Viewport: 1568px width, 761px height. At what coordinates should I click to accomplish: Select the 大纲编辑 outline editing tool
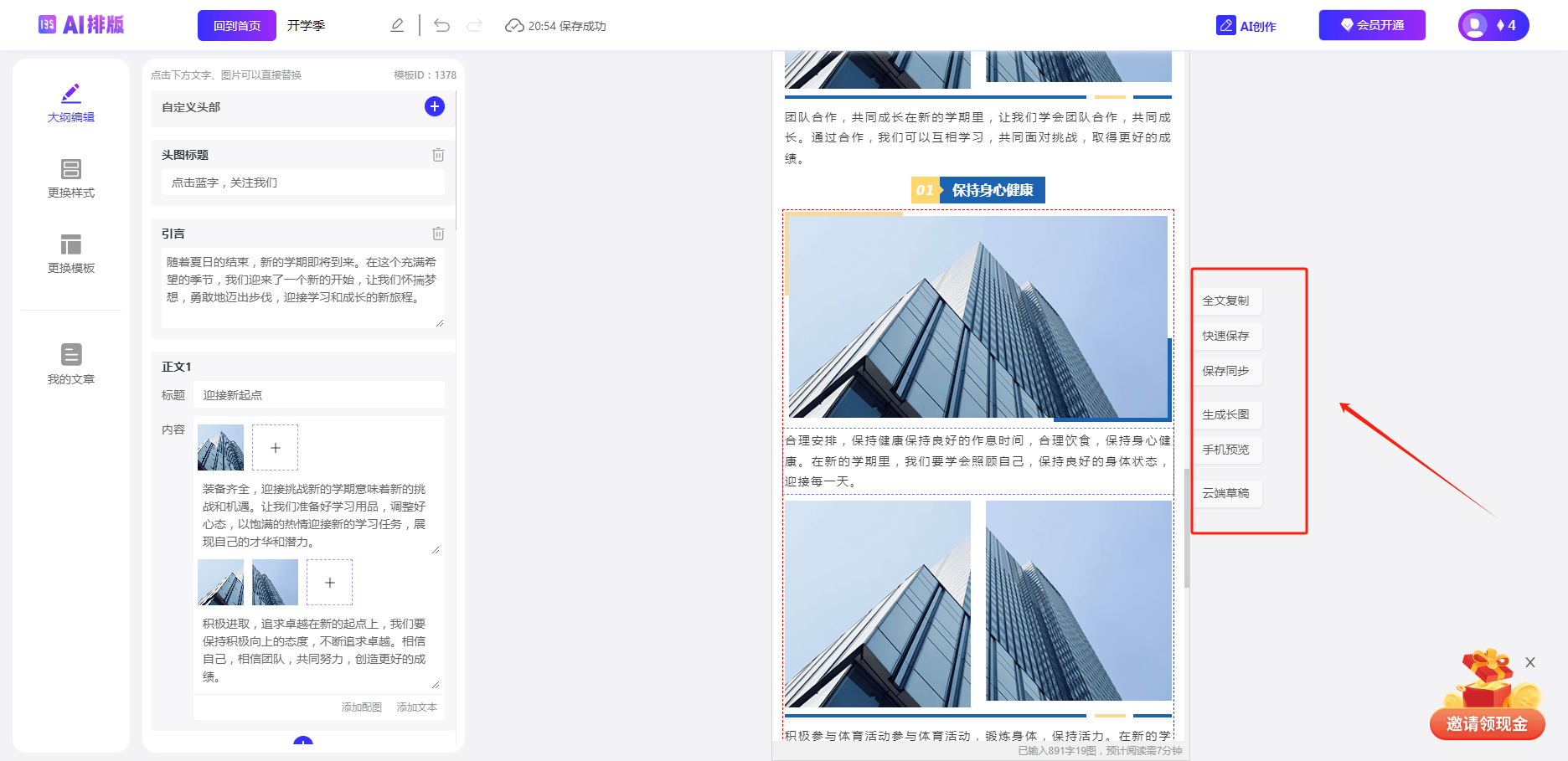pos(70,102)
